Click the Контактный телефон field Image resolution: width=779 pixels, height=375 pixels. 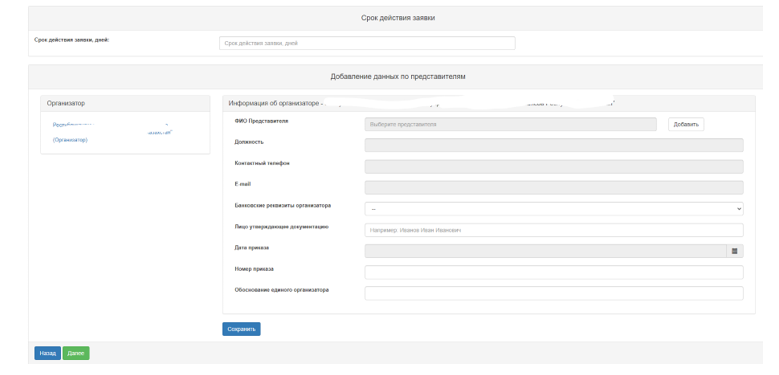tap(554, 166)
